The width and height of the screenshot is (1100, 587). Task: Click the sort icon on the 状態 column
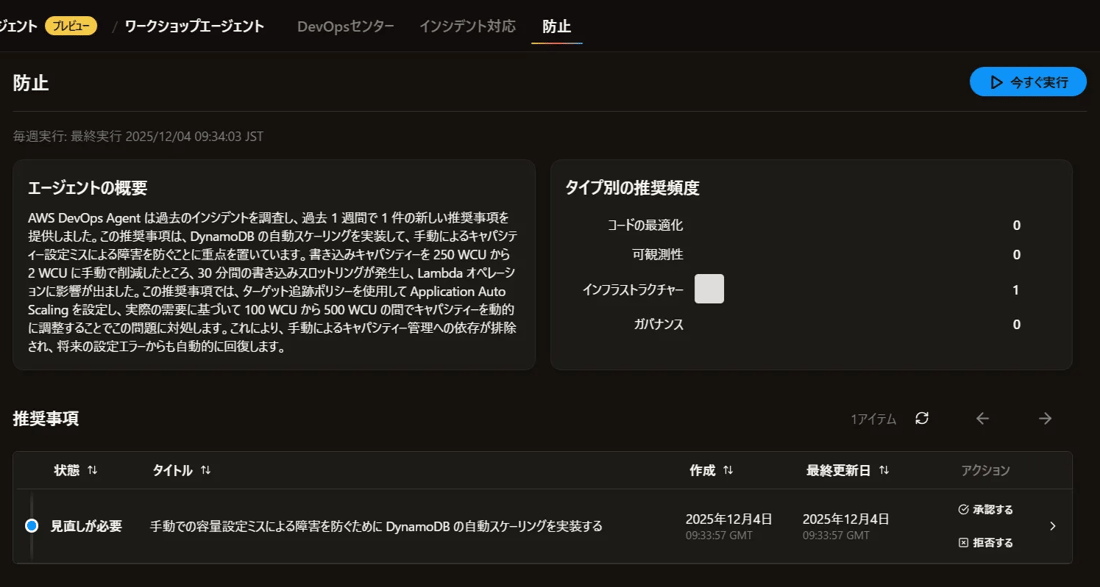click(91, 470)
